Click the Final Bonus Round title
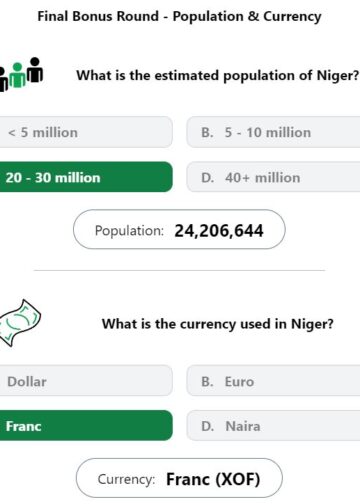The width and height of the screenshot is (360, 504). point(179,16)
